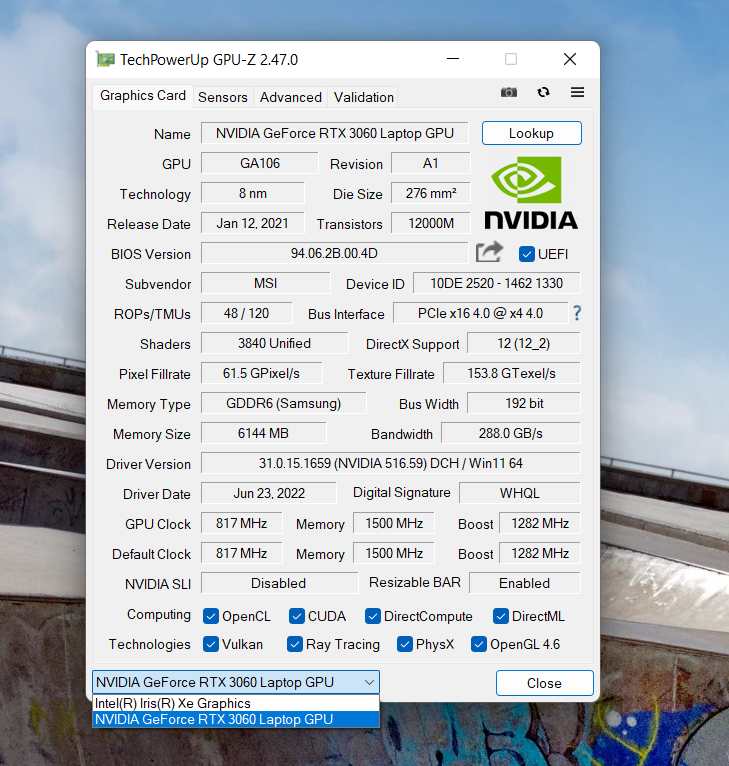Click the GPU field showing GA106
This screenshot has width=729, height=766.
coord(259,163)
